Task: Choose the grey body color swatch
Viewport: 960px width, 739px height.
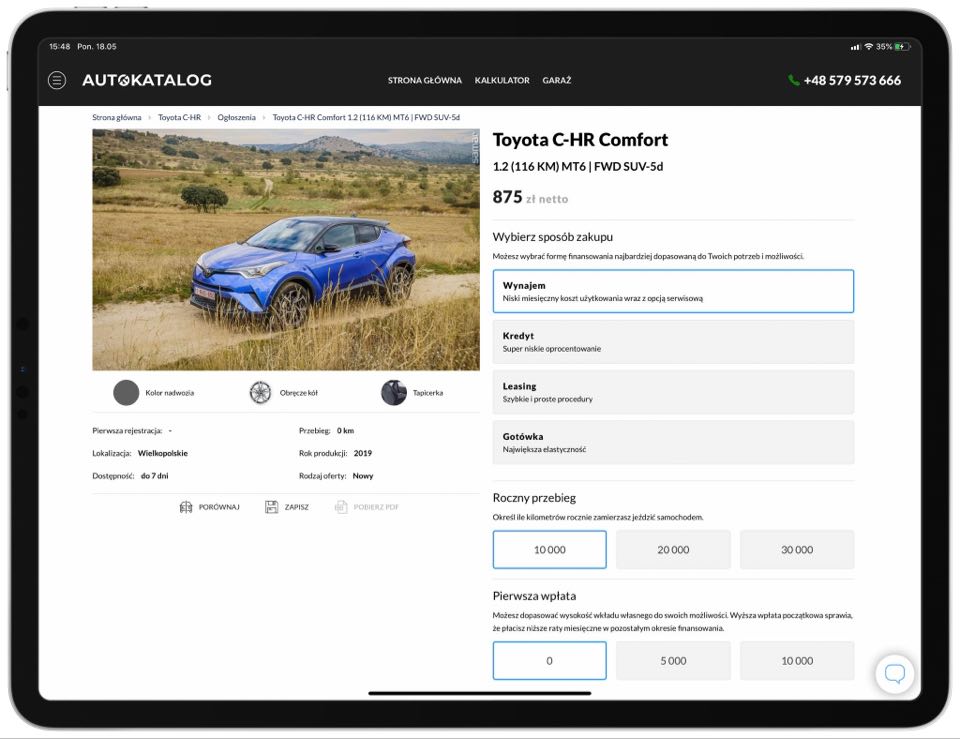Action: [126, 392]
